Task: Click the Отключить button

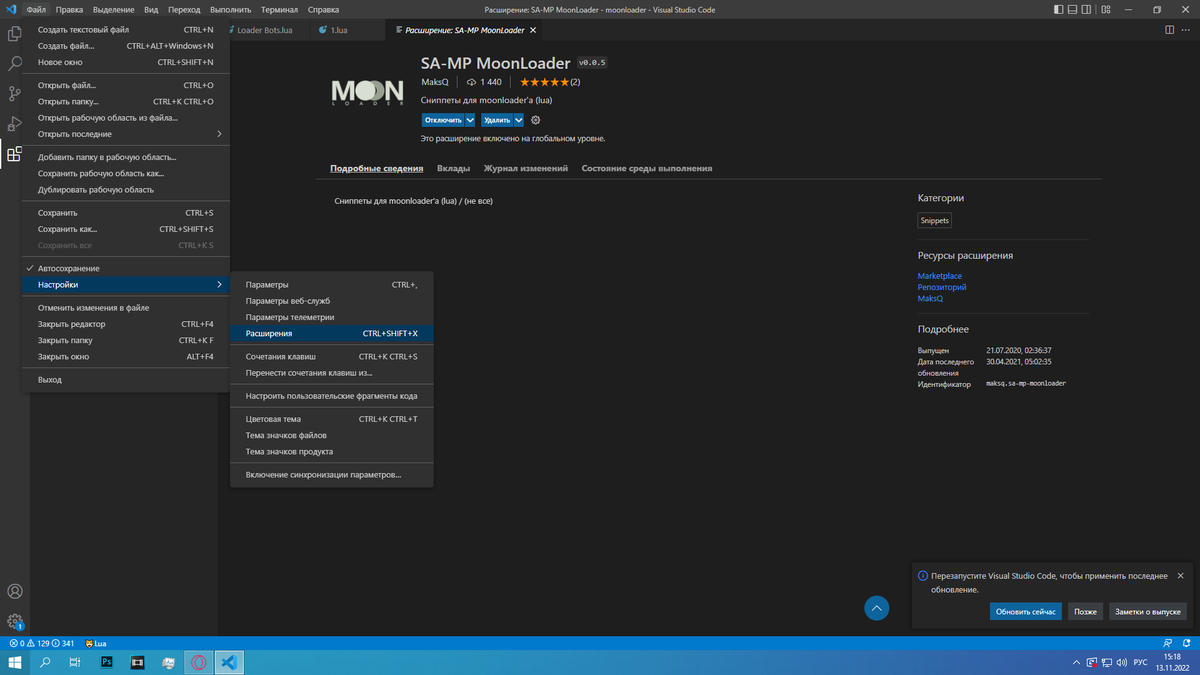Action: pyautogui.click(x=443, y=120)
